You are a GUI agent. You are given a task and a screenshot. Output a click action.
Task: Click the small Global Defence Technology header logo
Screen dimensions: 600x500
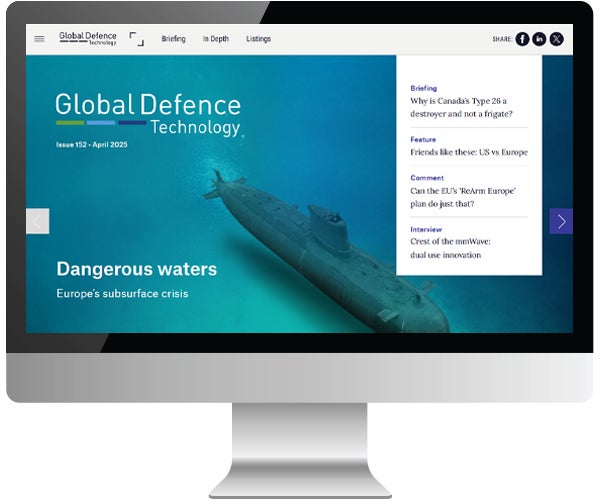[x=88, y=38]
